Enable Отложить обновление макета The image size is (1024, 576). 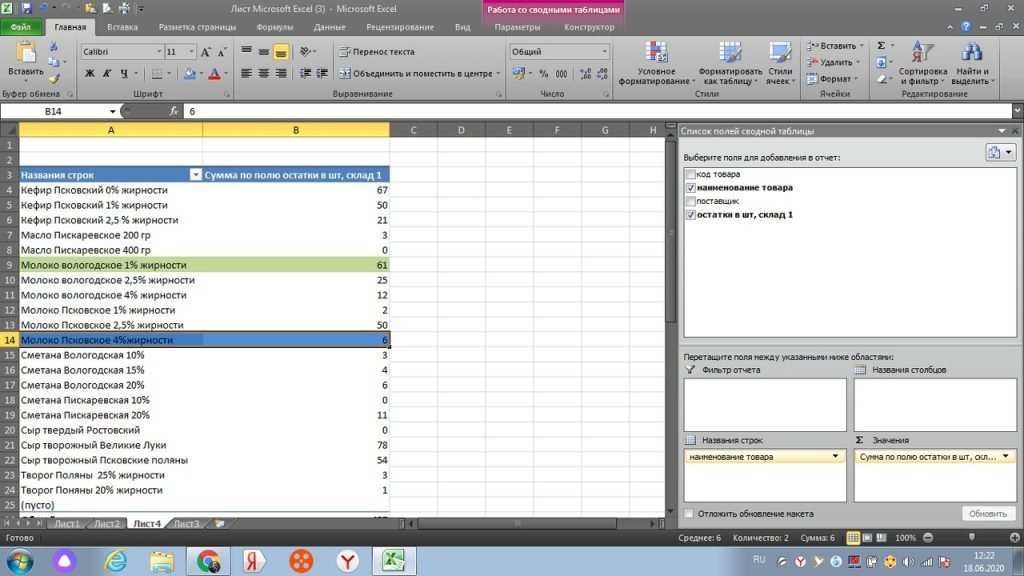click(689, 514)
